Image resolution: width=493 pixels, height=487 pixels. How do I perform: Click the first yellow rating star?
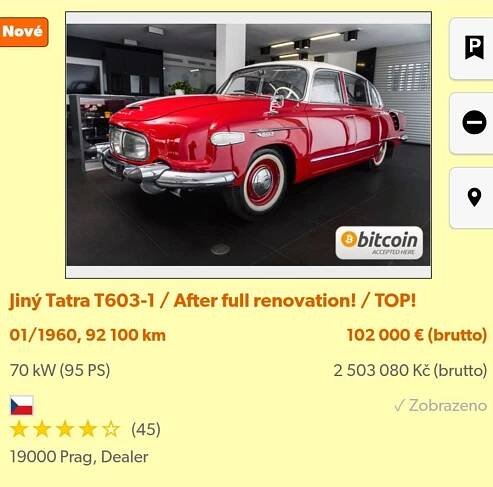click(19, 429)
